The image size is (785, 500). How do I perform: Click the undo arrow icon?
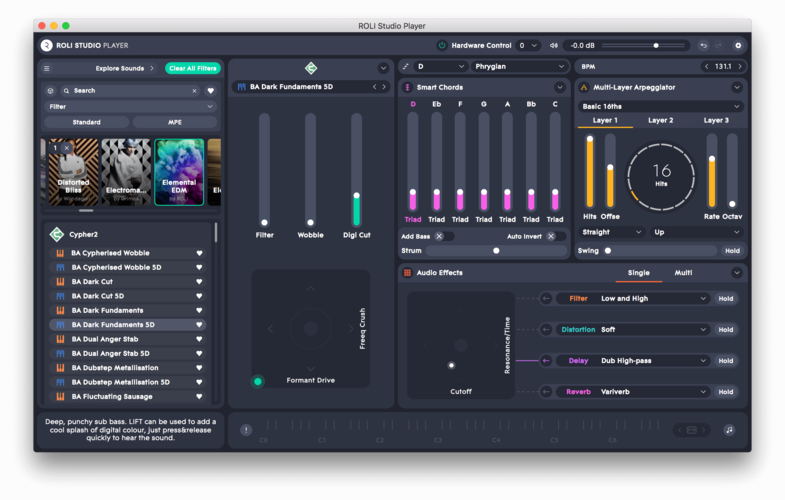(x=703, y=46)
